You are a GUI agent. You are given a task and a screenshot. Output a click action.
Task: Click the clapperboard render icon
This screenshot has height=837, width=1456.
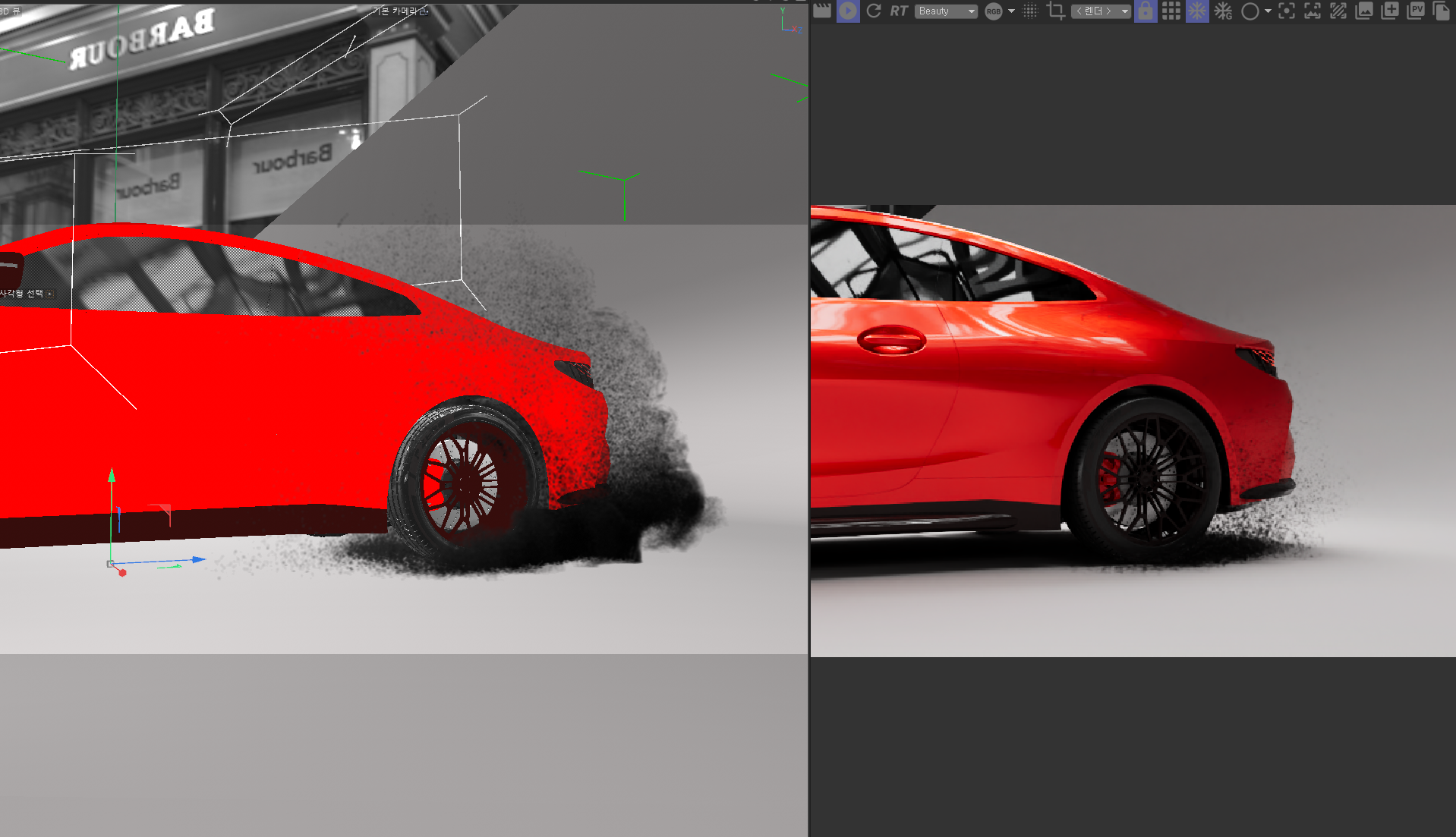822,11
